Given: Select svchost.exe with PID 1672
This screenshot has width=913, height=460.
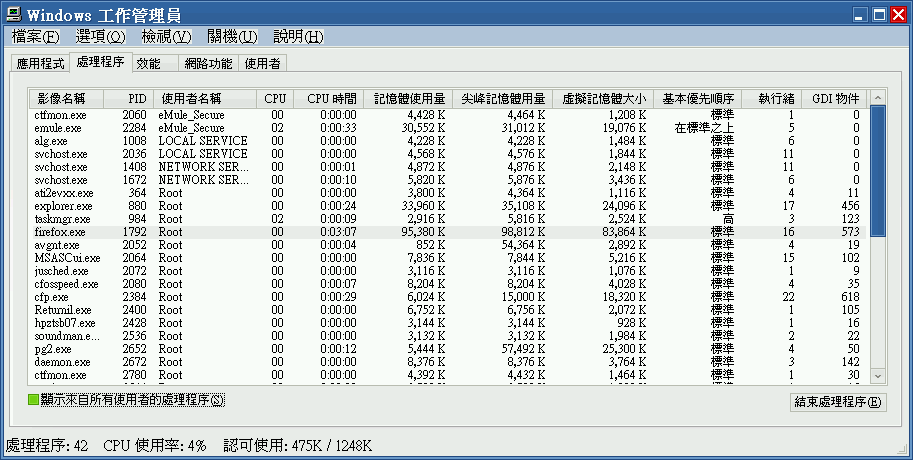Looking at the screenshot, I should click(x=447, y=180).
